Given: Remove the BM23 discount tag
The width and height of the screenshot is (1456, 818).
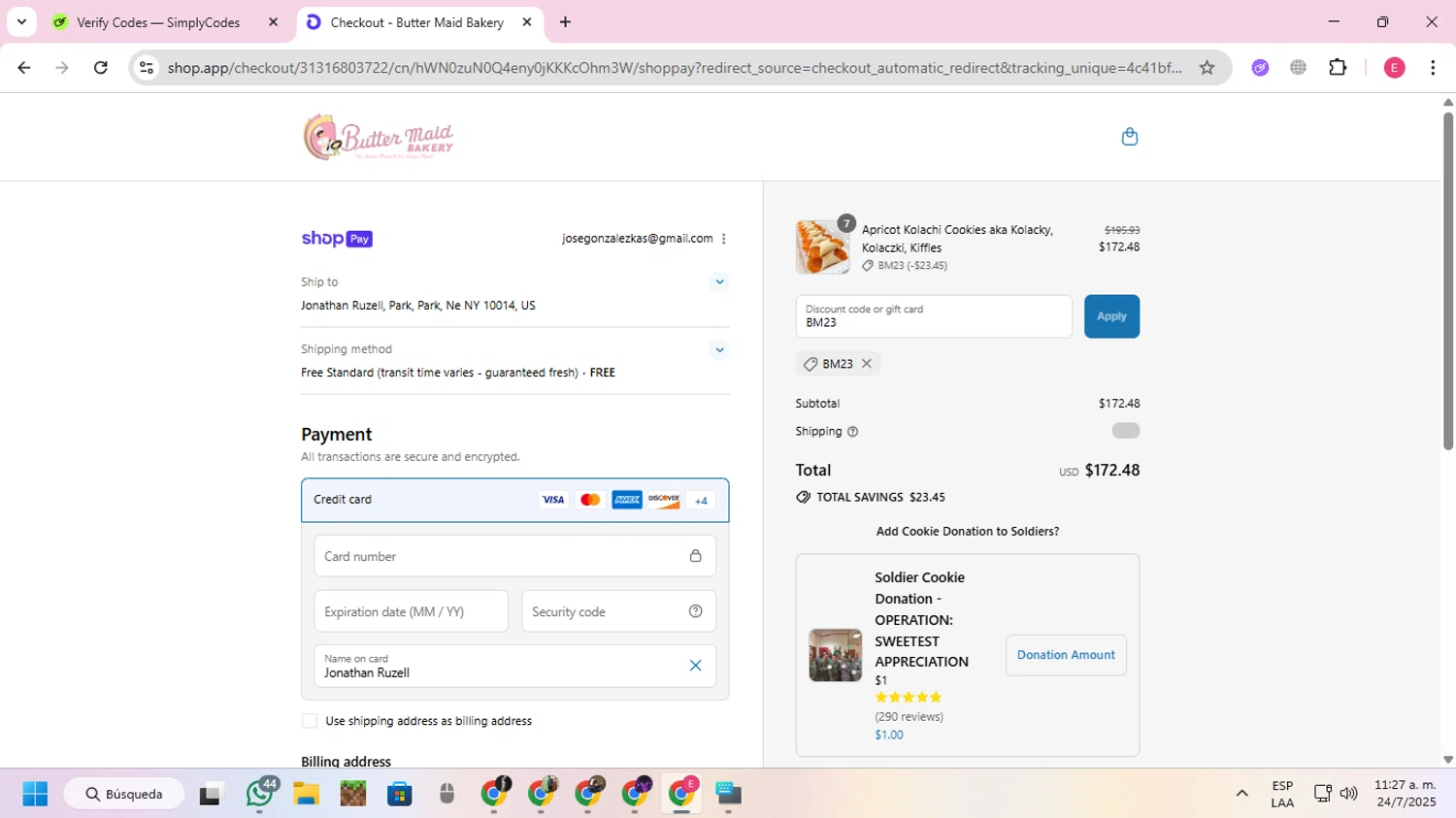Looking at the screenshot, I should (867, 364).
